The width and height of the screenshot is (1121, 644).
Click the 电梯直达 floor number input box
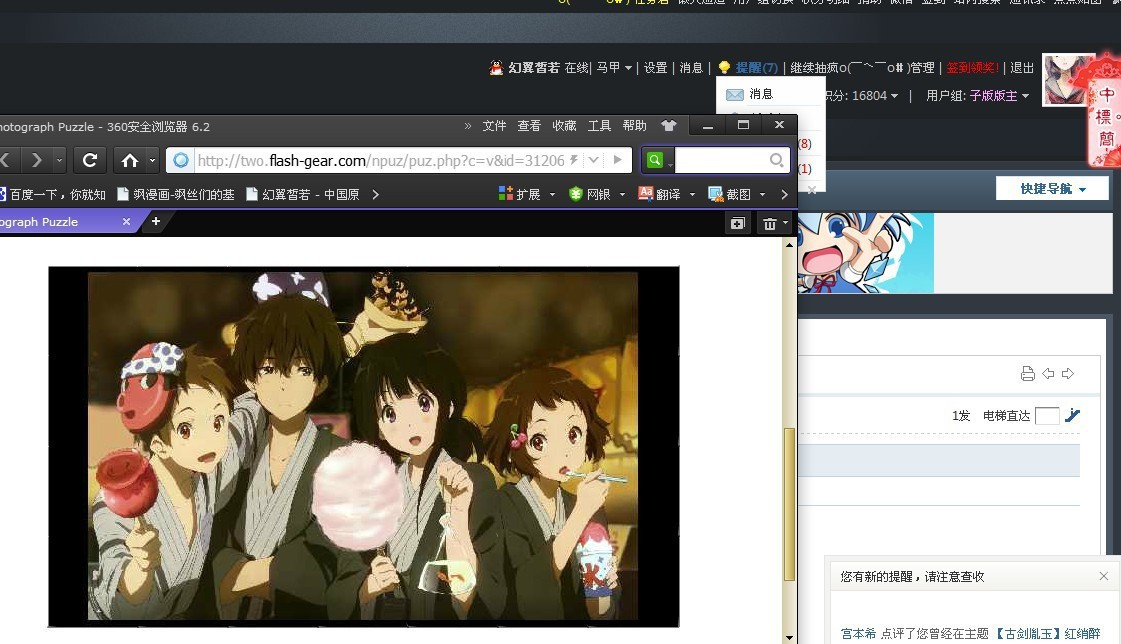pos(1047,416)
